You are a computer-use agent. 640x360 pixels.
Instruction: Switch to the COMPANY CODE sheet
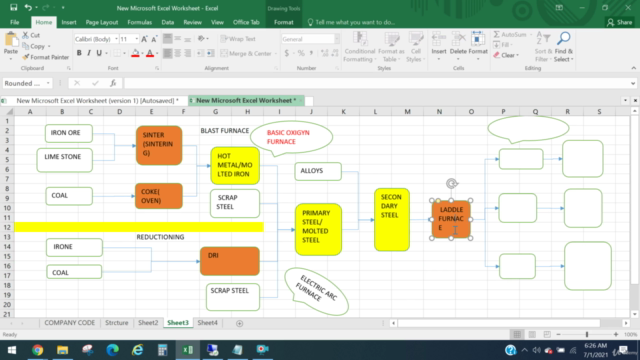(70, 323)
